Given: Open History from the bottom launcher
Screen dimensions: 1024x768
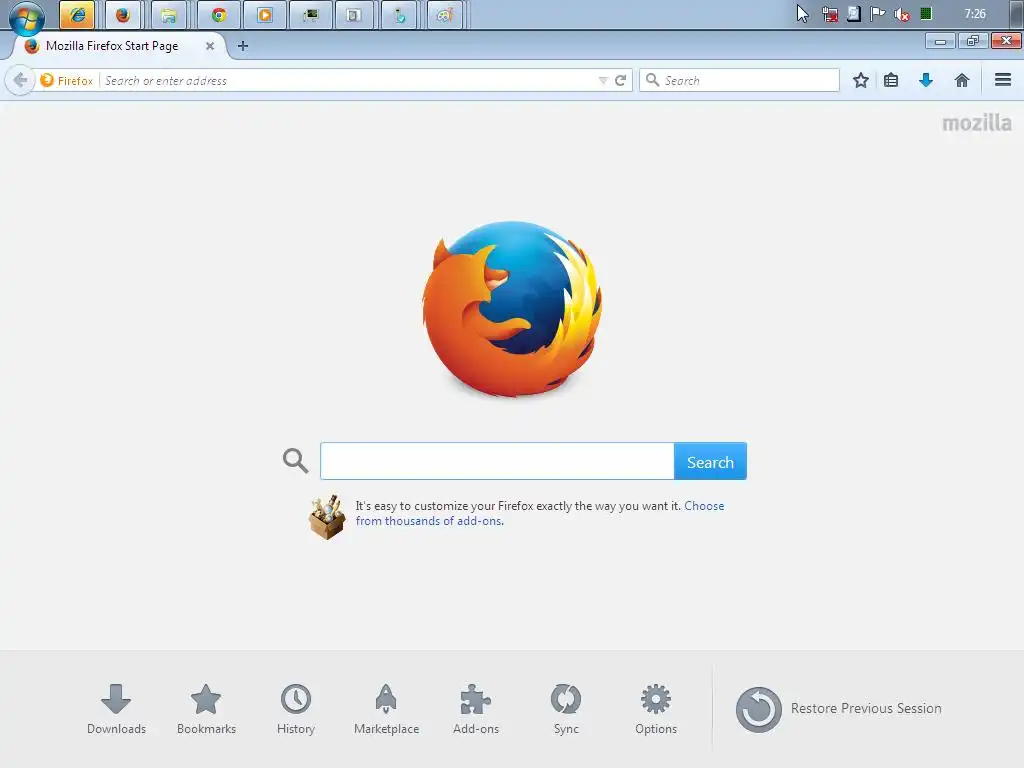Looking at the screenshot, I should click(296, 709).
